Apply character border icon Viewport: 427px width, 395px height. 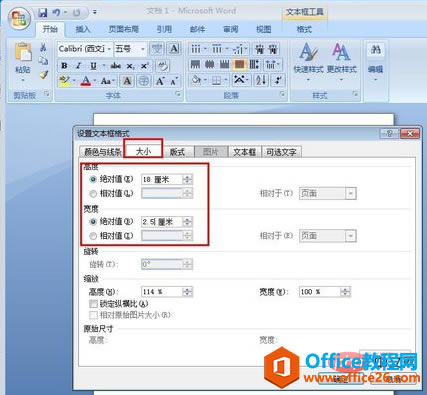pyautogui.click(x=174, y=49)
